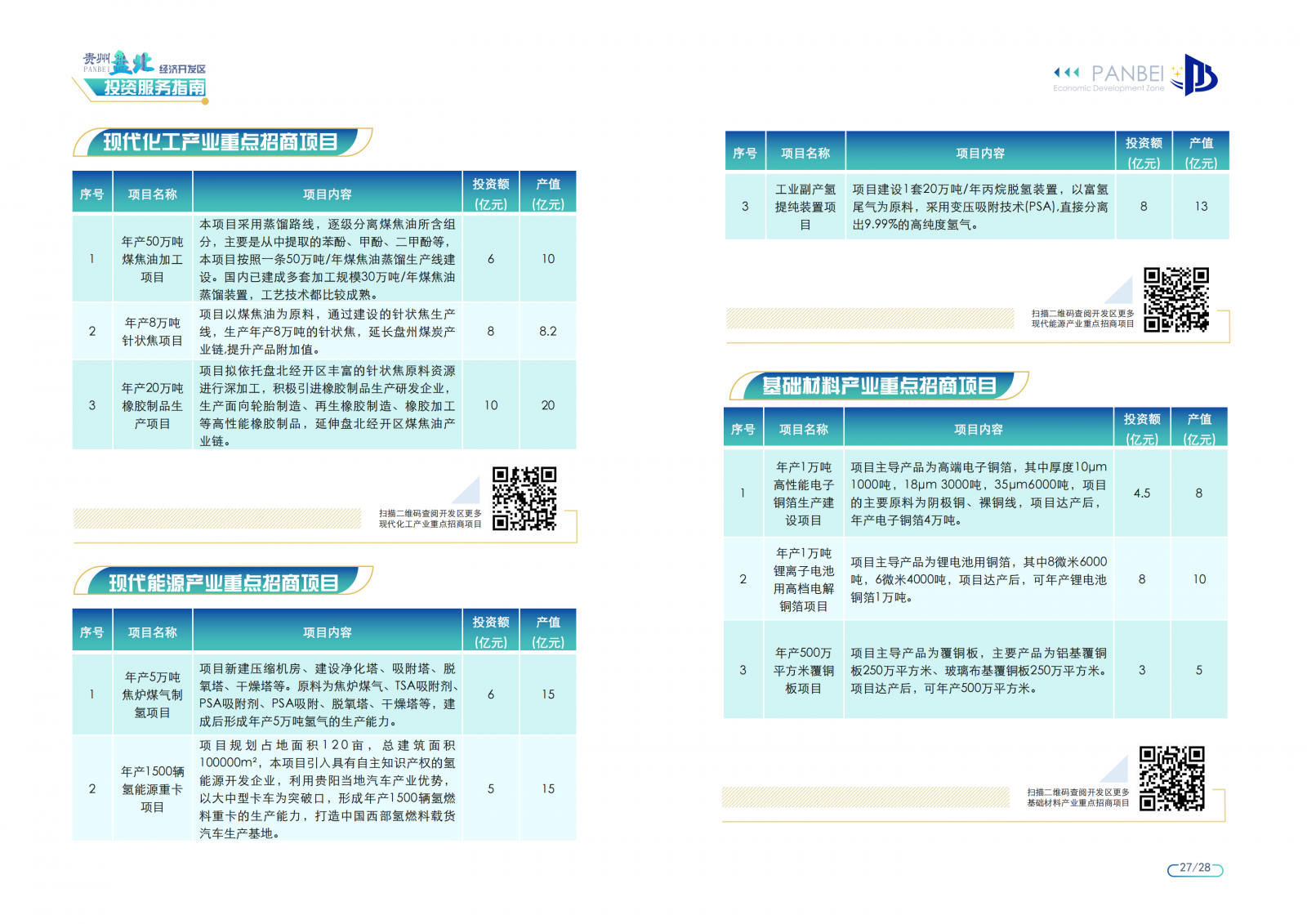The width and height of the screenshot is (1307, 924).
Task: Click the blue PANBEI emblem icon top right
Action: coord(1201,75)
